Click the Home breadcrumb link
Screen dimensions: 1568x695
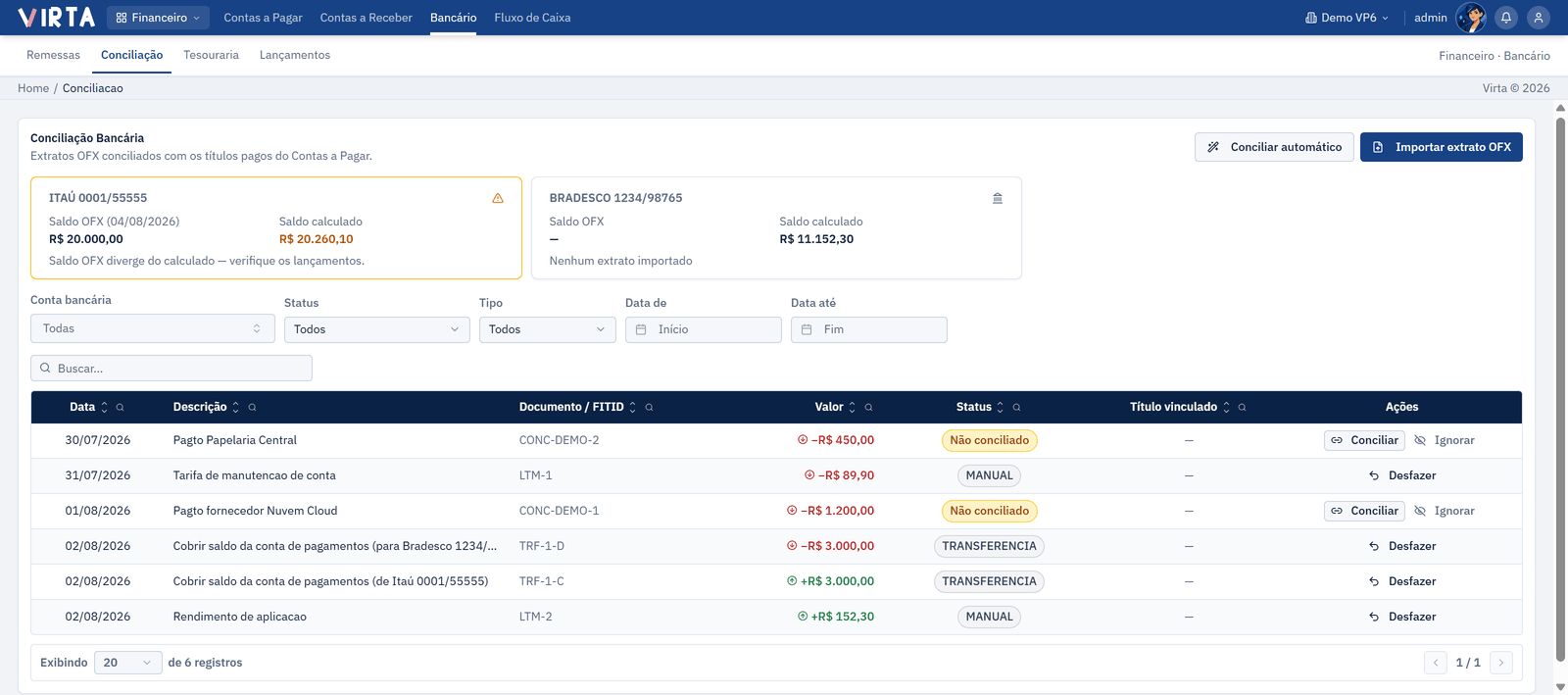tap(33, 88)
